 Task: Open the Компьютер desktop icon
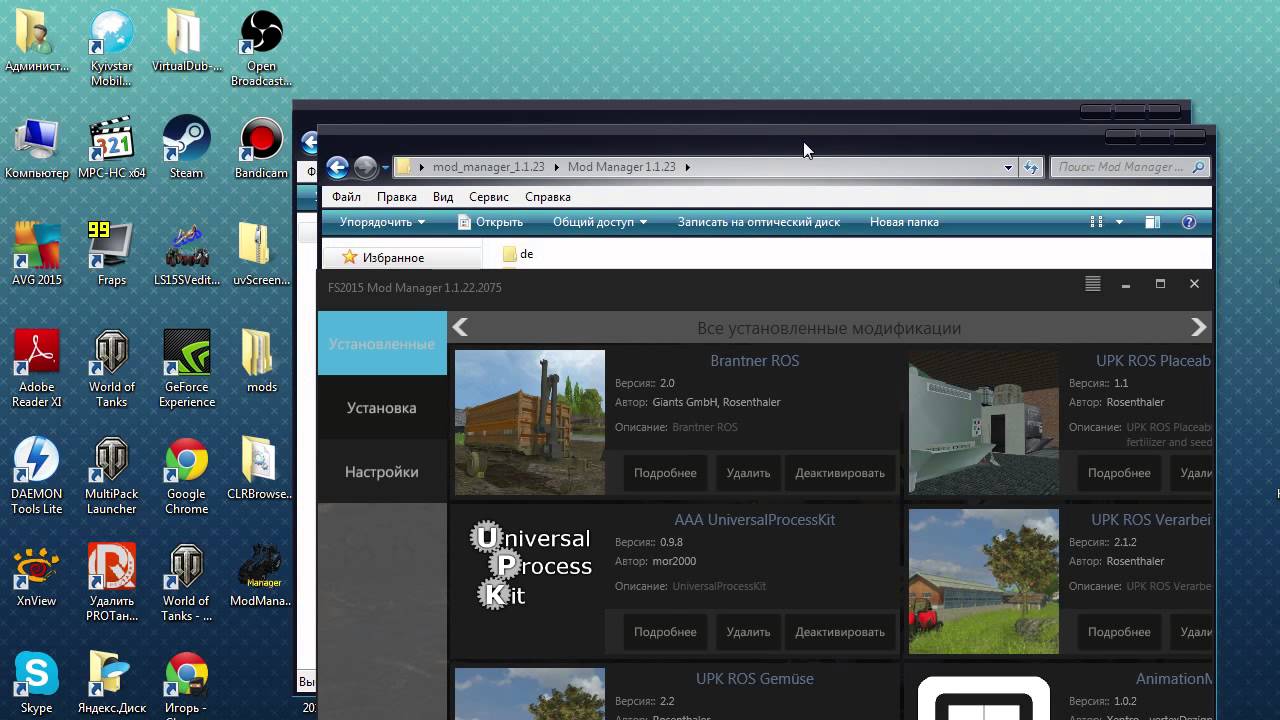point(37,147)
